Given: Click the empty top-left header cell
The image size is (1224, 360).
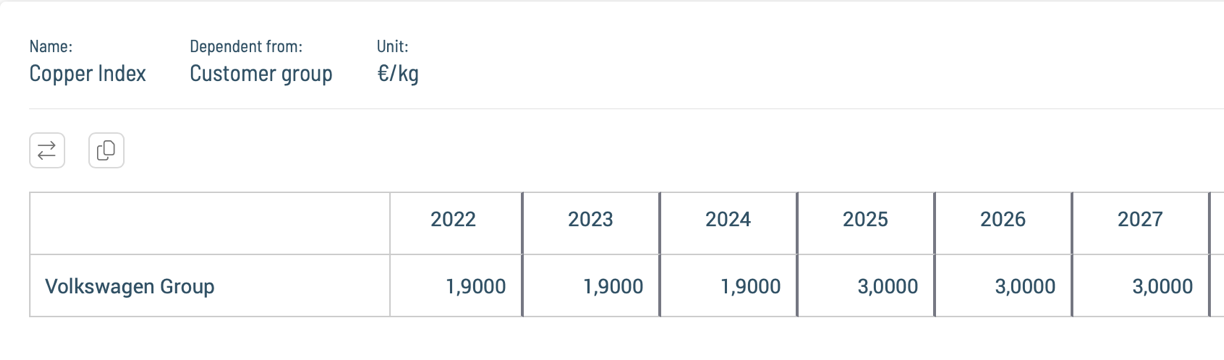Looking at the screenshot, I should [x=210, y=222].
